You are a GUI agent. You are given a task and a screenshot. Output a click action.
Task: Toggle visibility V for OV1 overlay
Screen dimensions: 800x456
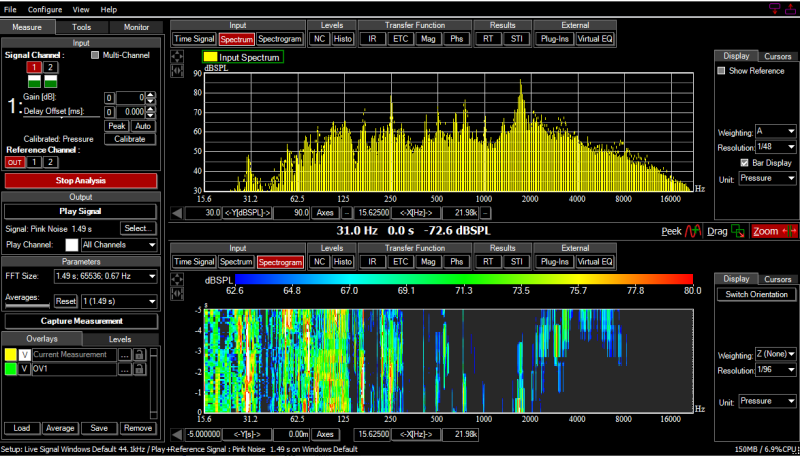click(25, 368)
